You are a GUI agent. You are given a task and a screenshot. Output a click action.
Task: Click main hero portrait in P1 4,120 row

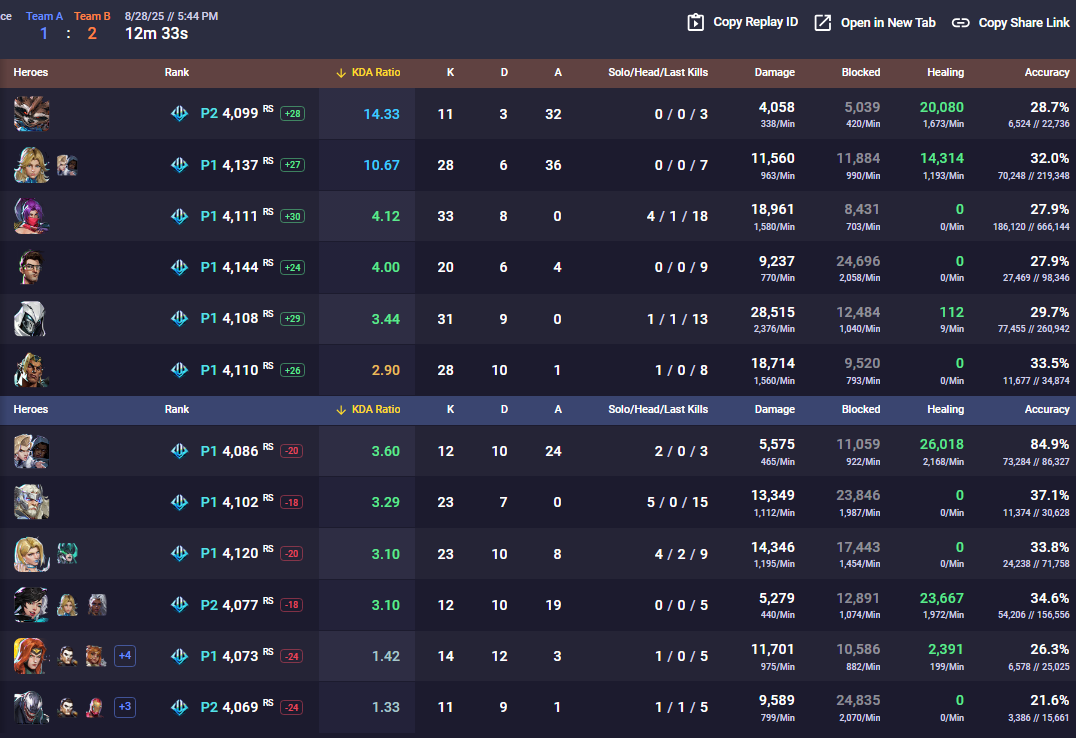32,553
